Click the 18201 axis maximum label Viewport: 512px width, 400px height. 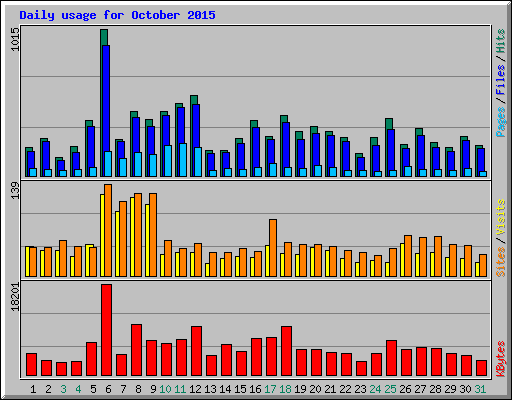point(15,297)
